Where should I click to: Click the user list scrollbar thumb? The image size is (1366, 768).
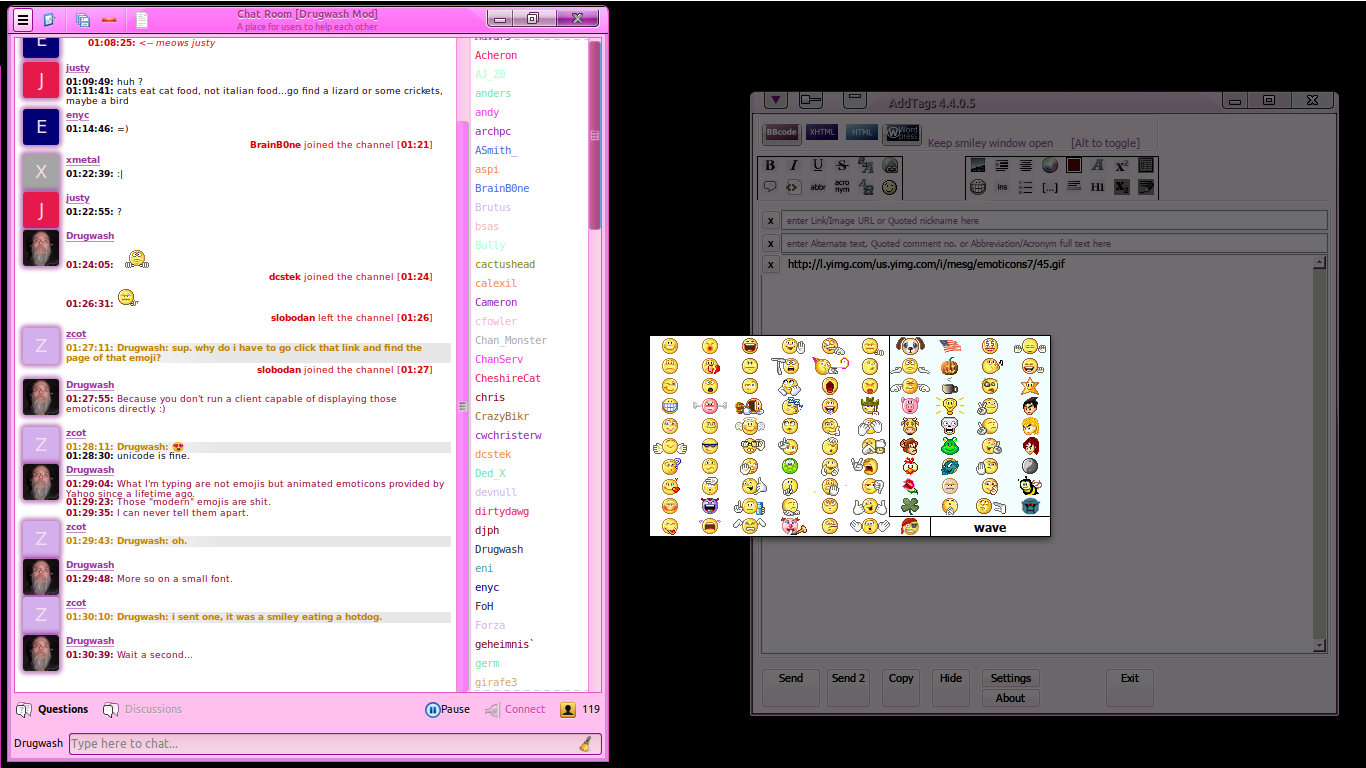(x=595, y=135)
